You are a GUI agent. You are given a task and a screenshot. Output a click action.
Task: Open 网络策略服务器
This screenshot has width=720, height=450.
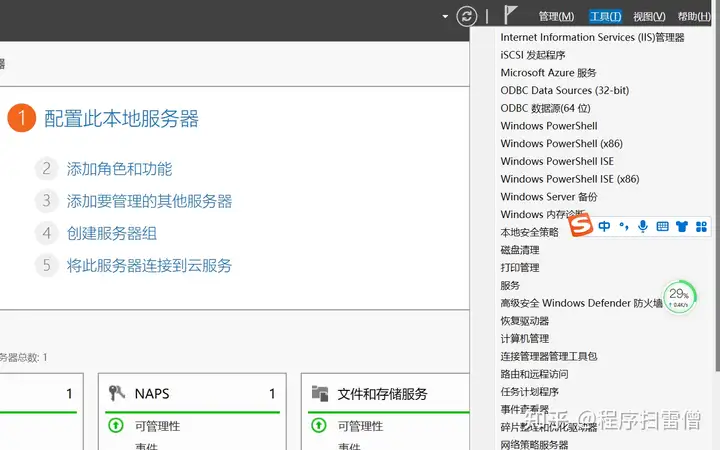pyautogui.click(x=534, y=444)
